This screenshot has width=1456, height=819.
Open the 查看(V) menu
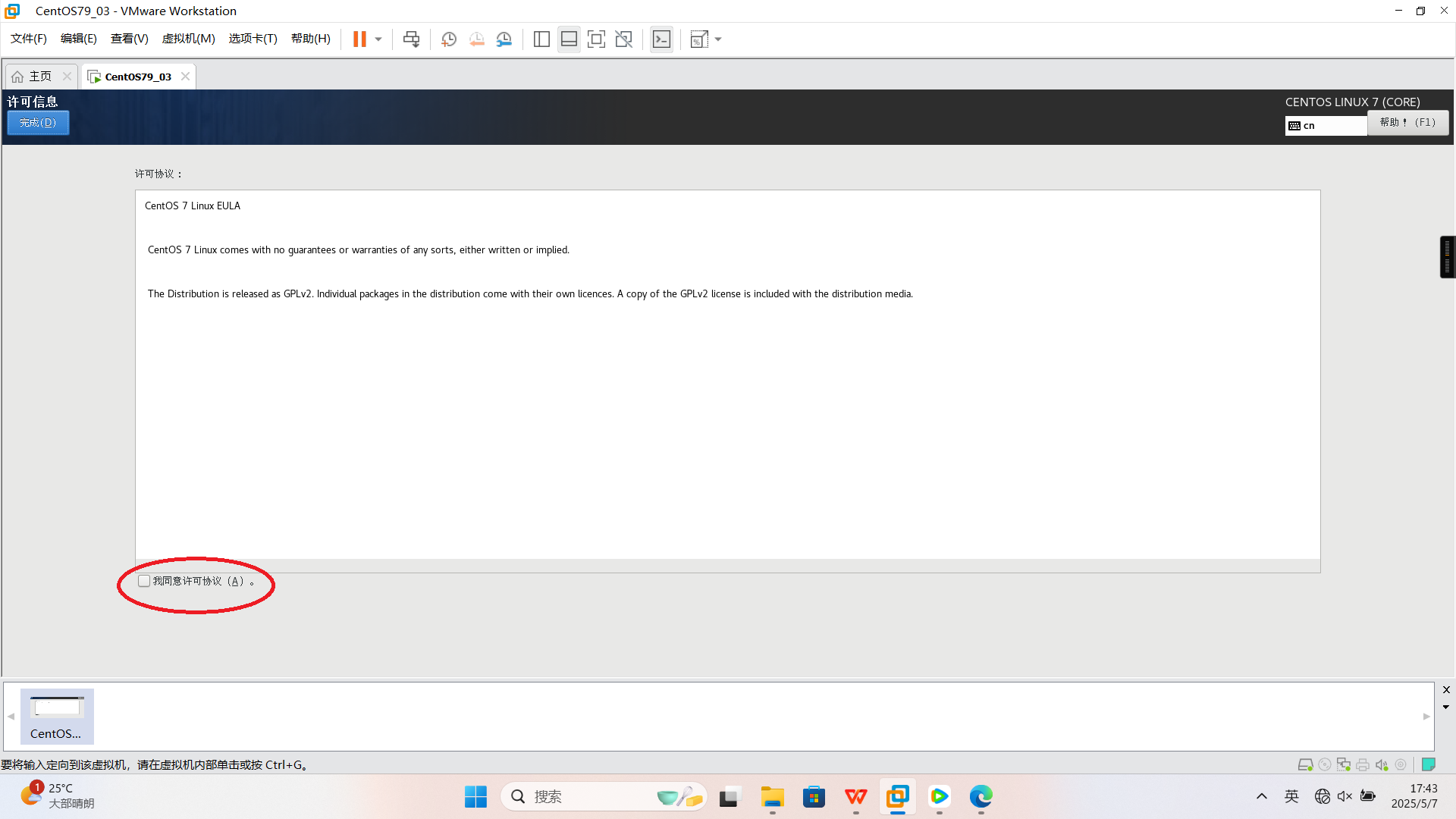click(130, 39)
